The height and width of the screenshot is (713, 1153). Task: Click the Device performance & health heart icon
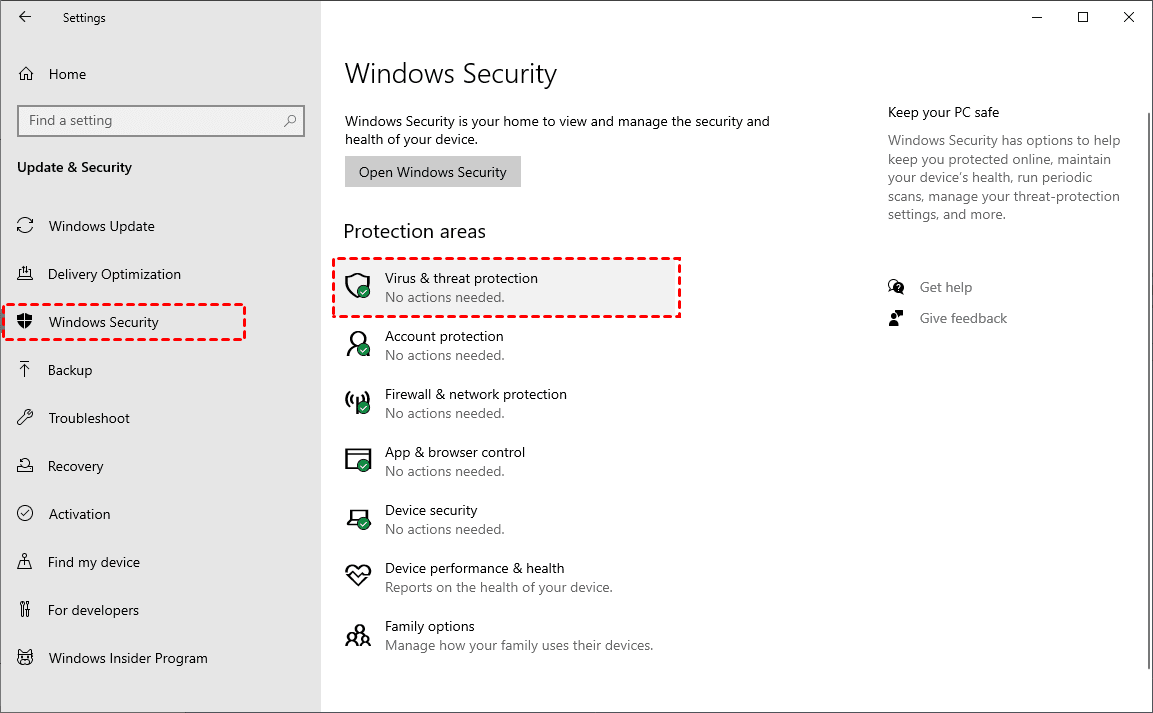(x=357, y=575)
